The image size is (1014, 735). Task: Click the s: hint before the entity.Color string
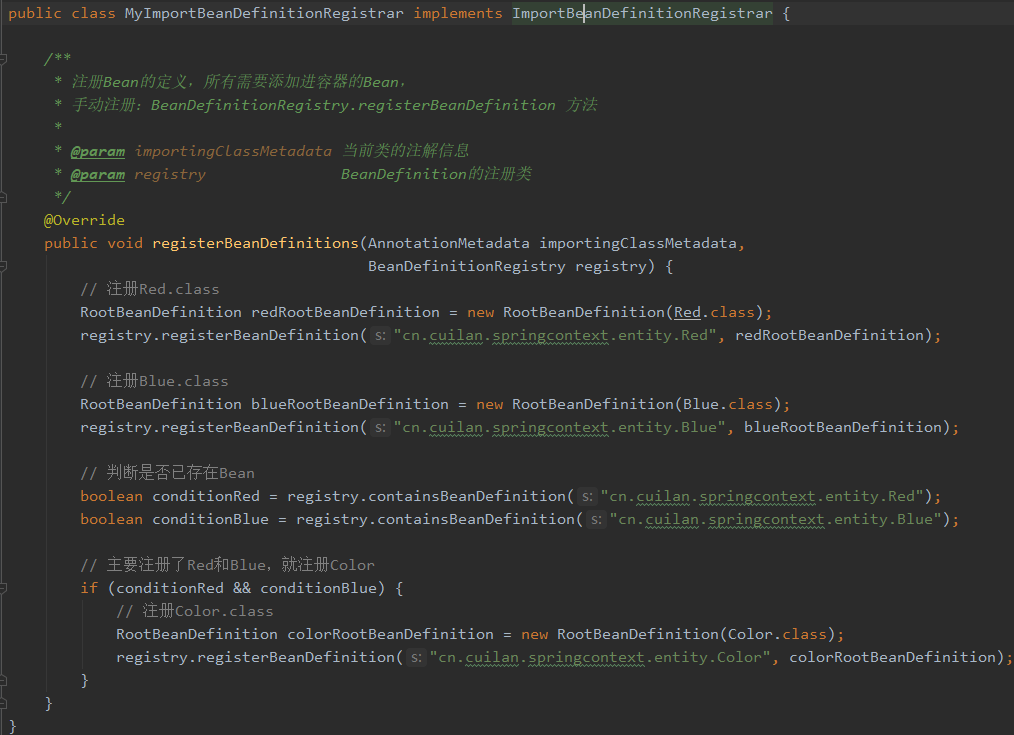point(416,657)
